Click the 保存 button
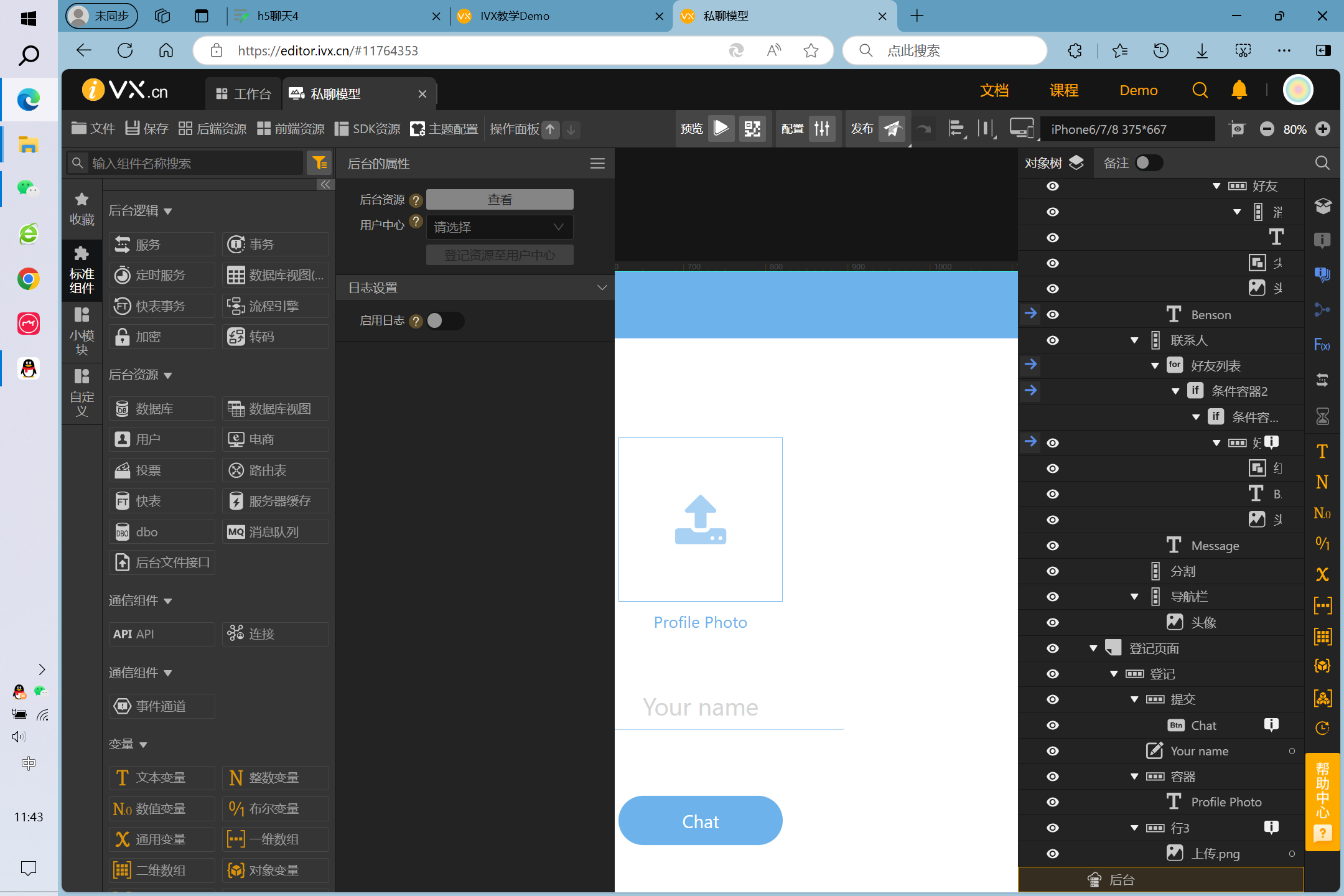This screenshot has width=1344, height=896. (x=147, y=129)
